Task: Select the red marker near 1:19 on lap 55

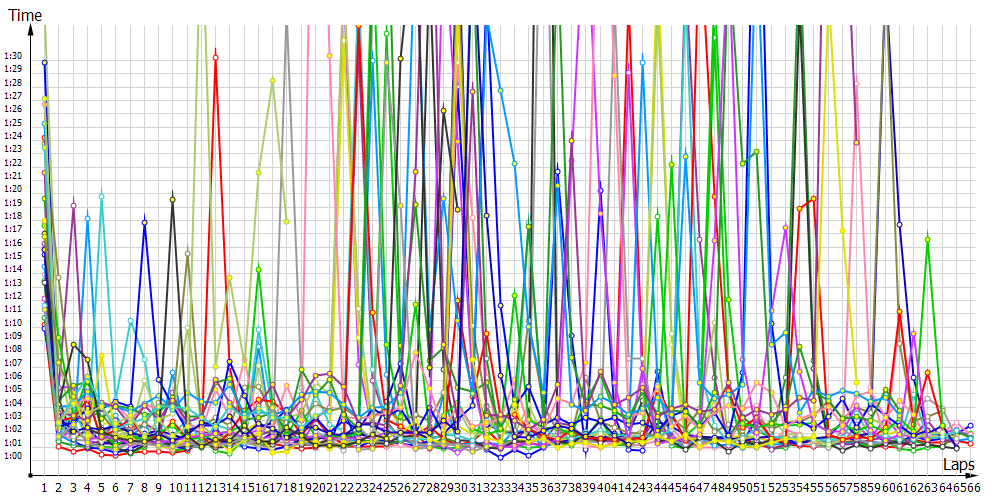Action: (x=814, y=199)
